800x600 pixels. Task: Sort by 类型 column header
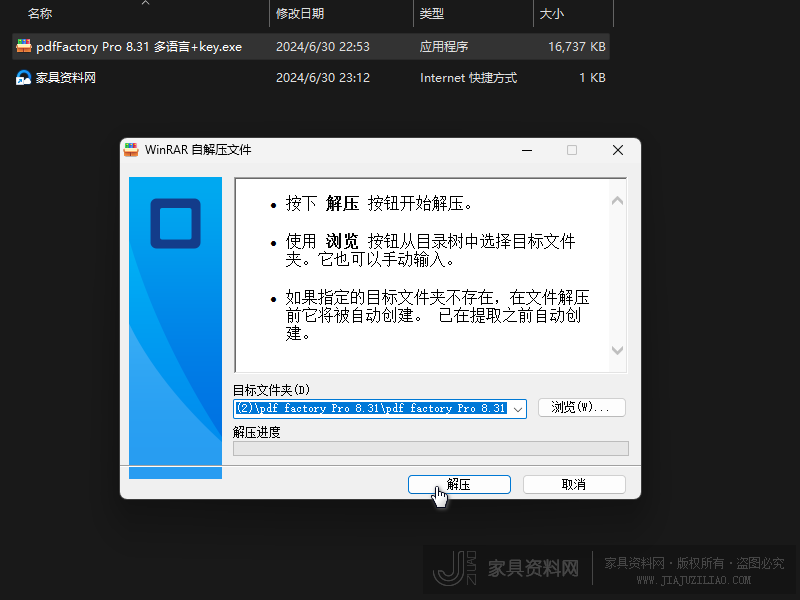tap(432, 13)
